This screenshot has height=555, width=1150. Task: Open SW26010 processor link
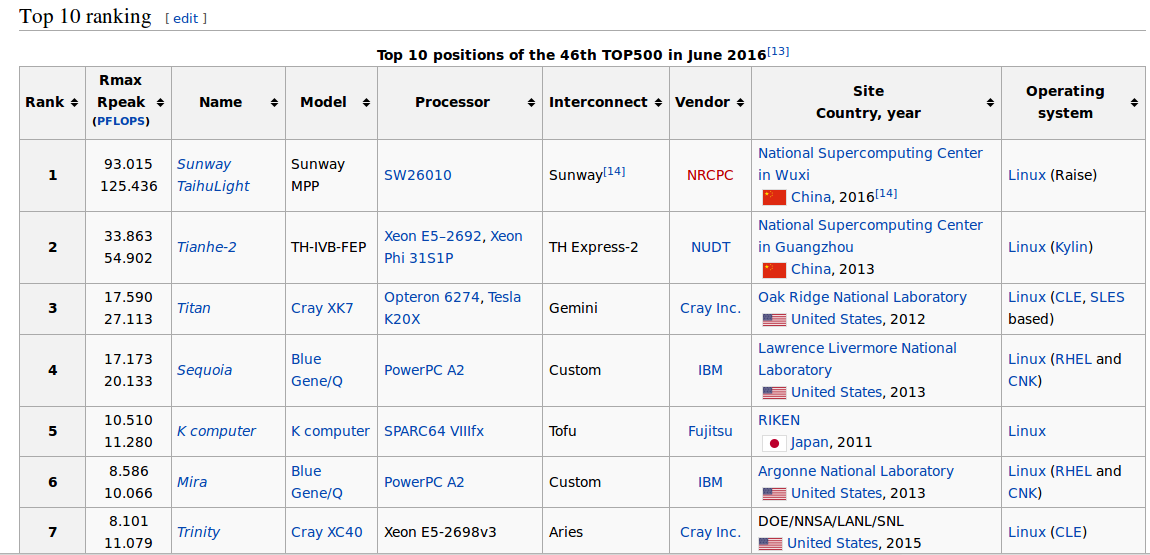click(418, 175)
